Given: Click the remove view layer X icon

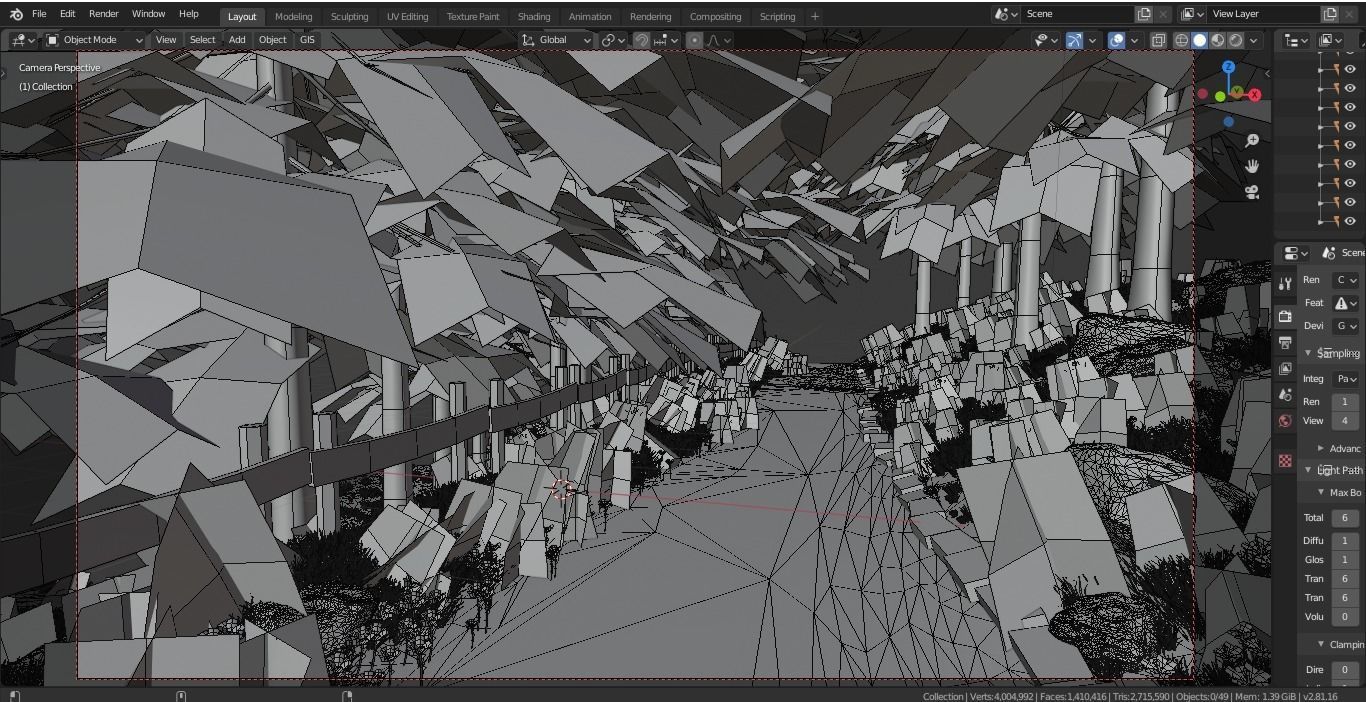Looking at the screenshot, I should click(x=1349, y=14).
